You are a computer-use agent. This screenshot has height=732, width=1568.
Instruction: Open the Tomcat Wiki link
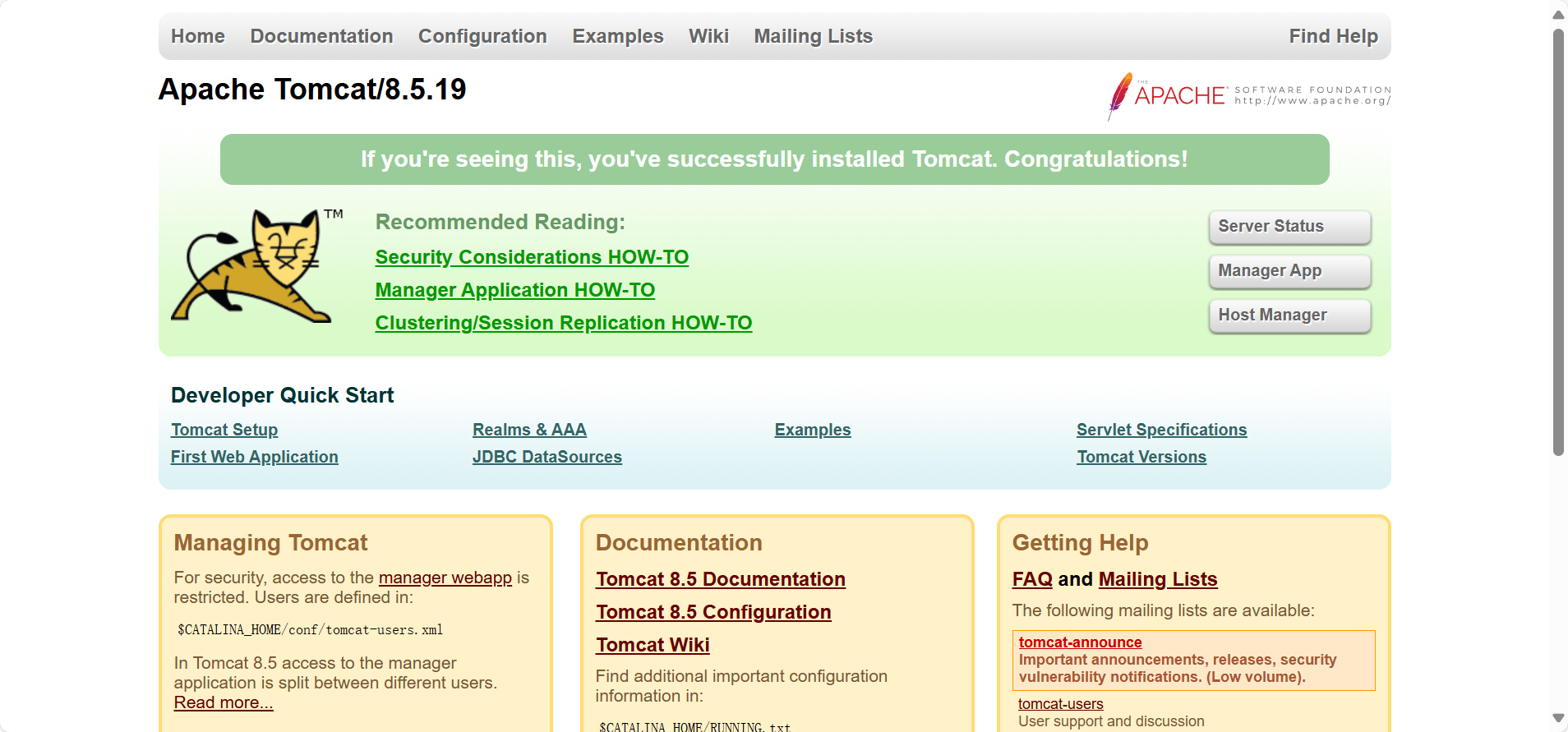point(653,645)
